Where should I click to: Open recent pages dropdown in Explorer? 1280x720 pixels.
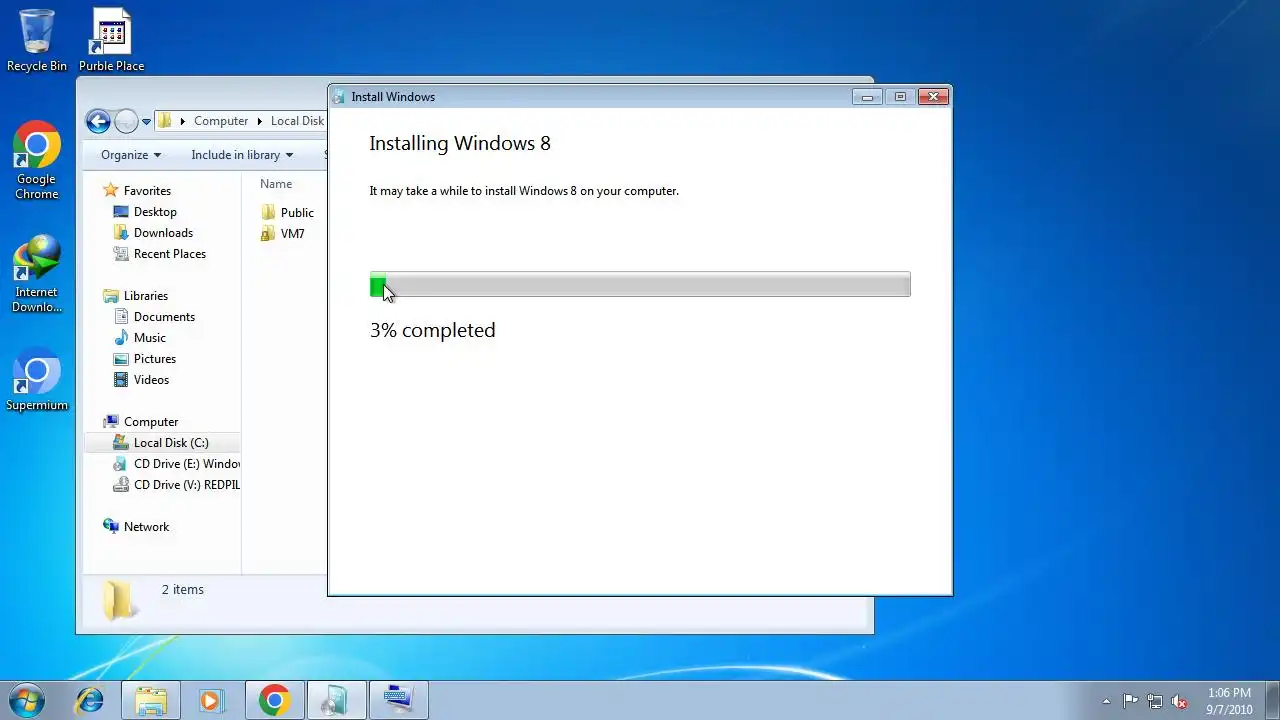146,122
